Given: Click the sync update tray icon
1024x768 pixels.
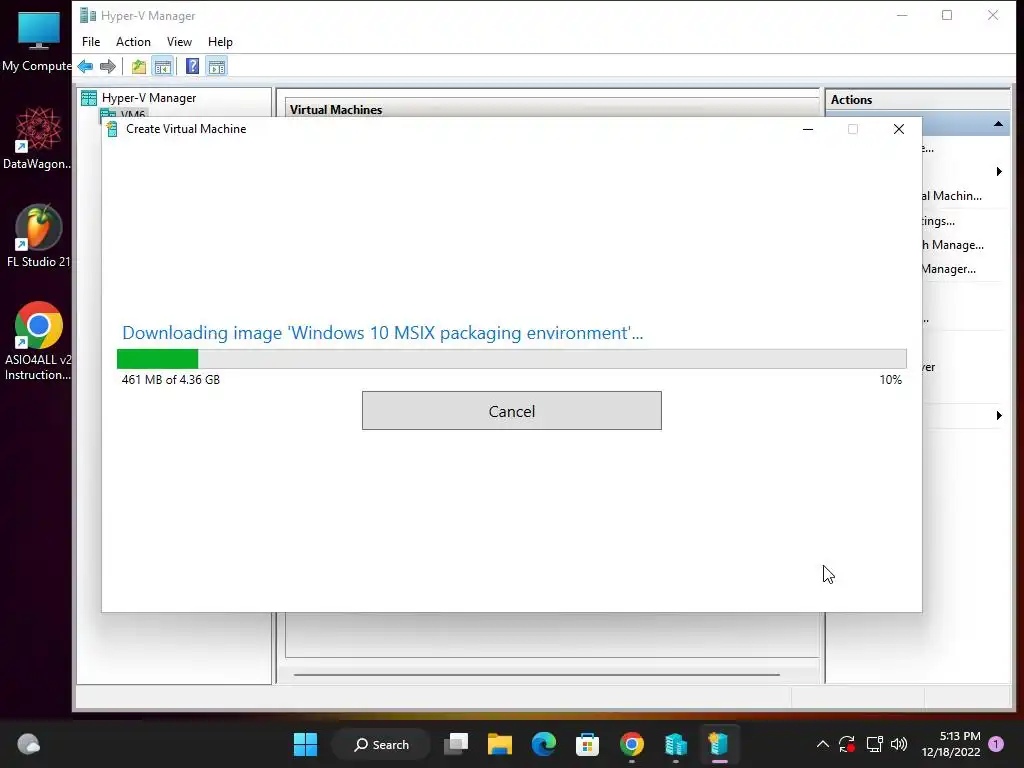Looking at the screenshot, I should pyautogui.click(x=847, y=744).
